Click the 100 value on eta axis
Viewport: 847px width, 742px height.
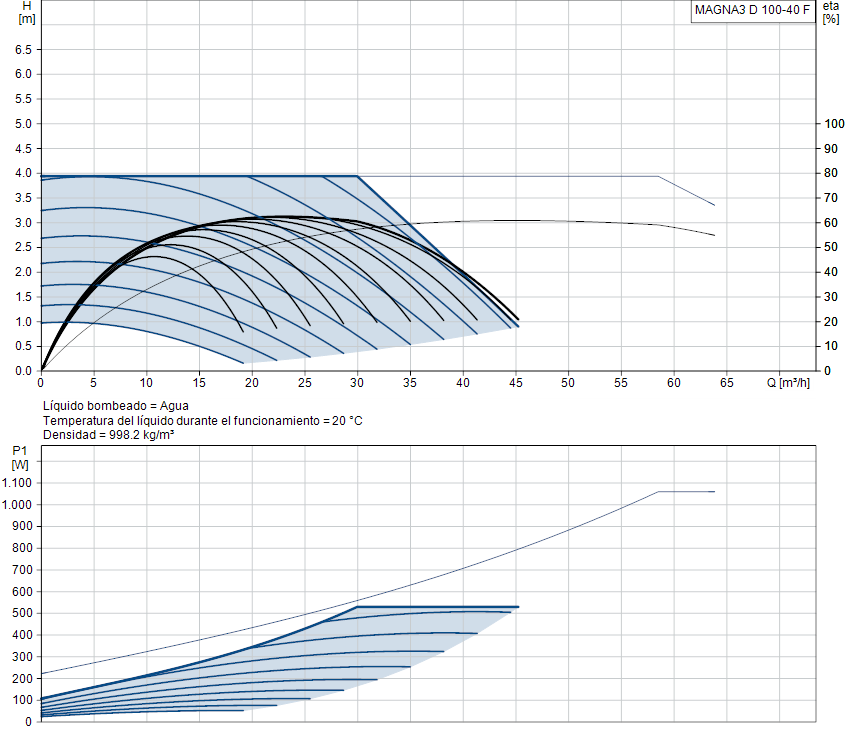(x=834, y=124)
